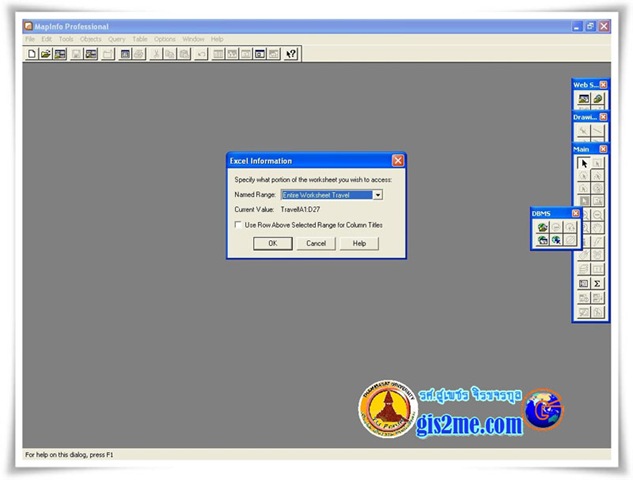Enable Use Row Above Selected Range checkbox
Viewport: 633px width, 480px height.
coord(238,224)
